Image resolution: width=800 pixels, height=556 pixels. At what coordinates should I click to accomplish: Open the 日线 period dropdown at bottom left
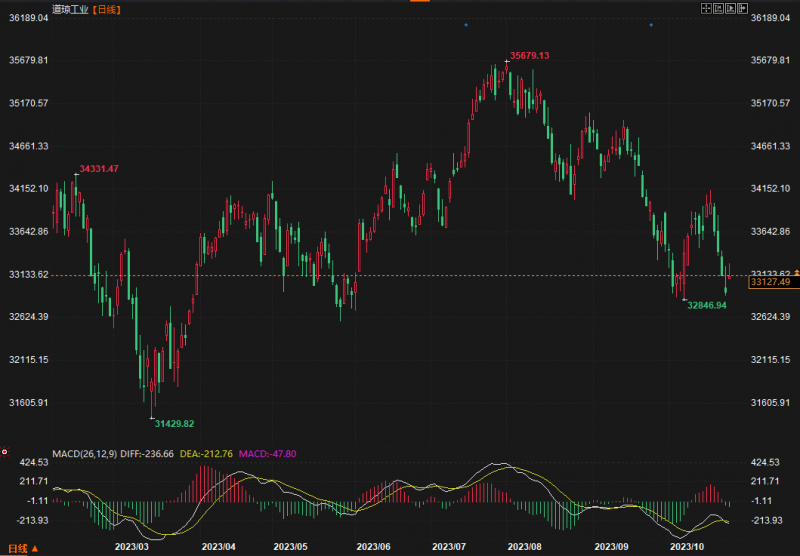pos(24,548)
